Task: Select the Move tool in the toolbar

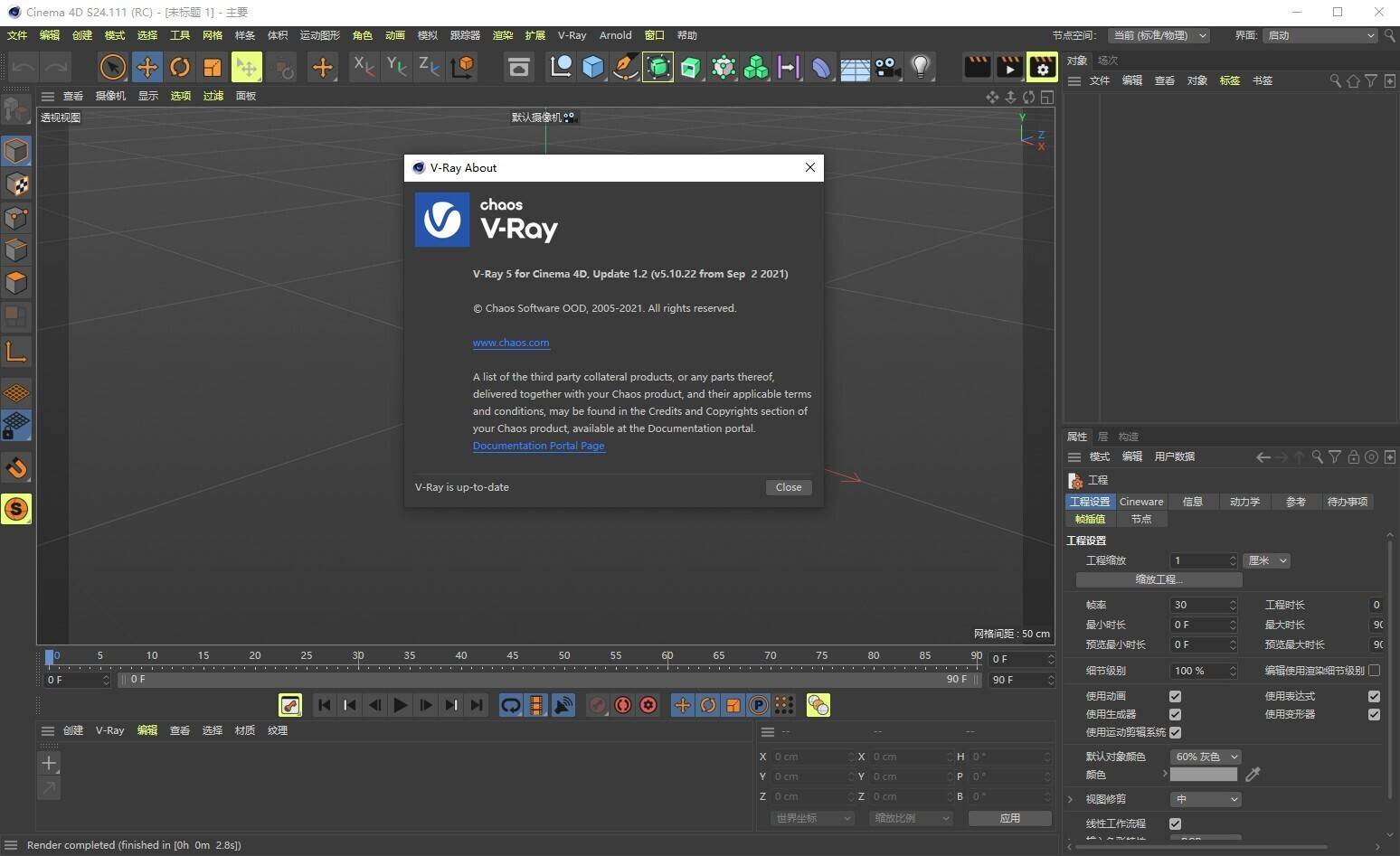Action: pyautogui.click(x=147, y=67)
